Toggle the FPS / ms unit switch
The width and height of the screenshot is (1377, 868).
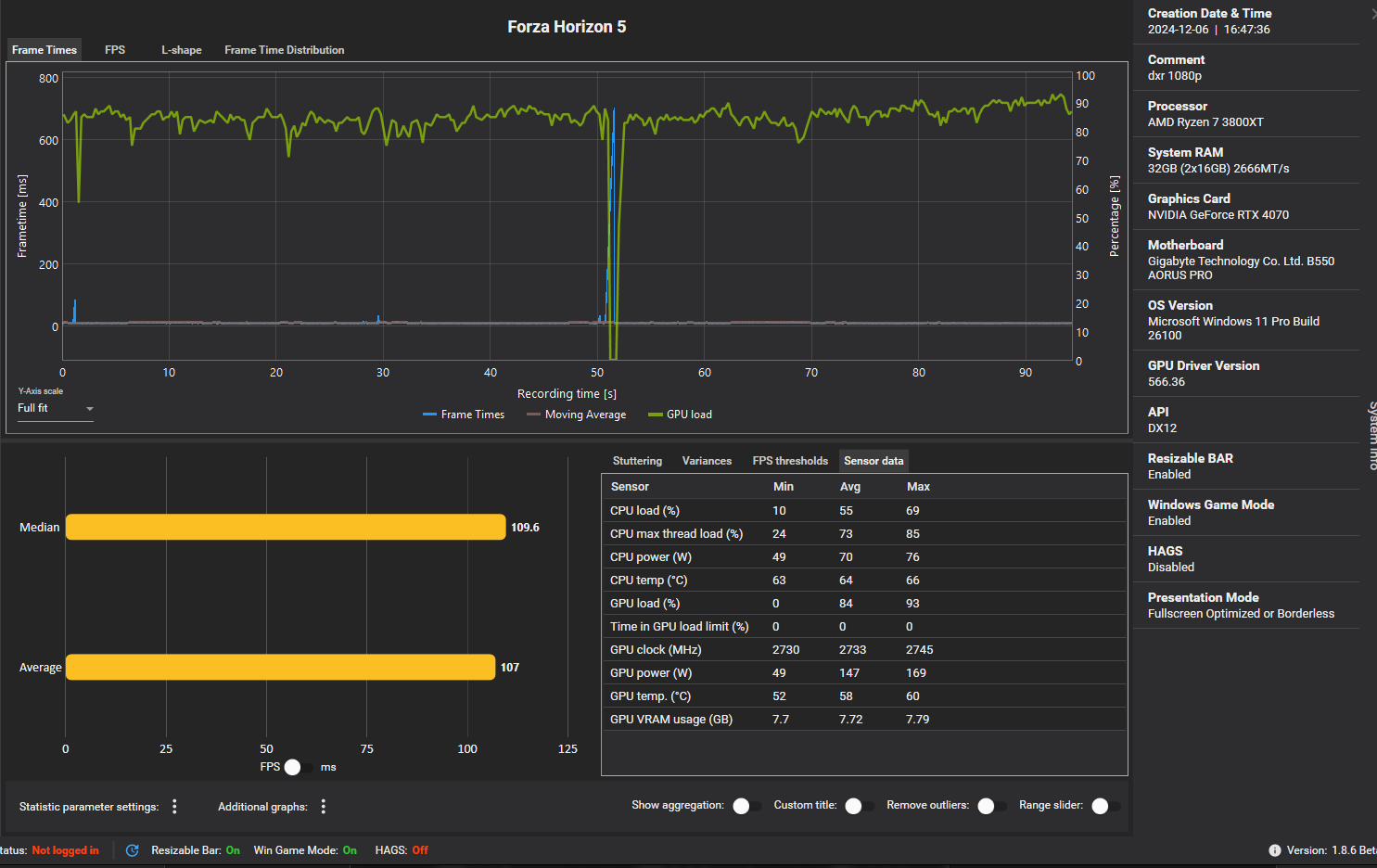[299, 767]
